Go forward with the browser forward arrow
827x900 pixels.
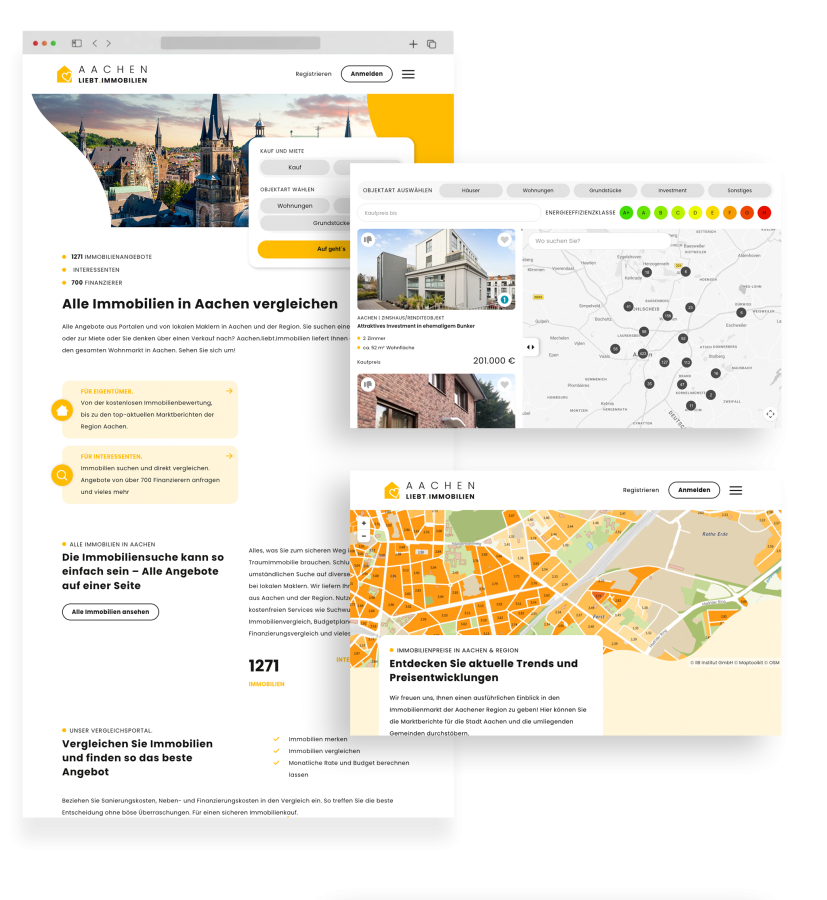coord(108,43)
